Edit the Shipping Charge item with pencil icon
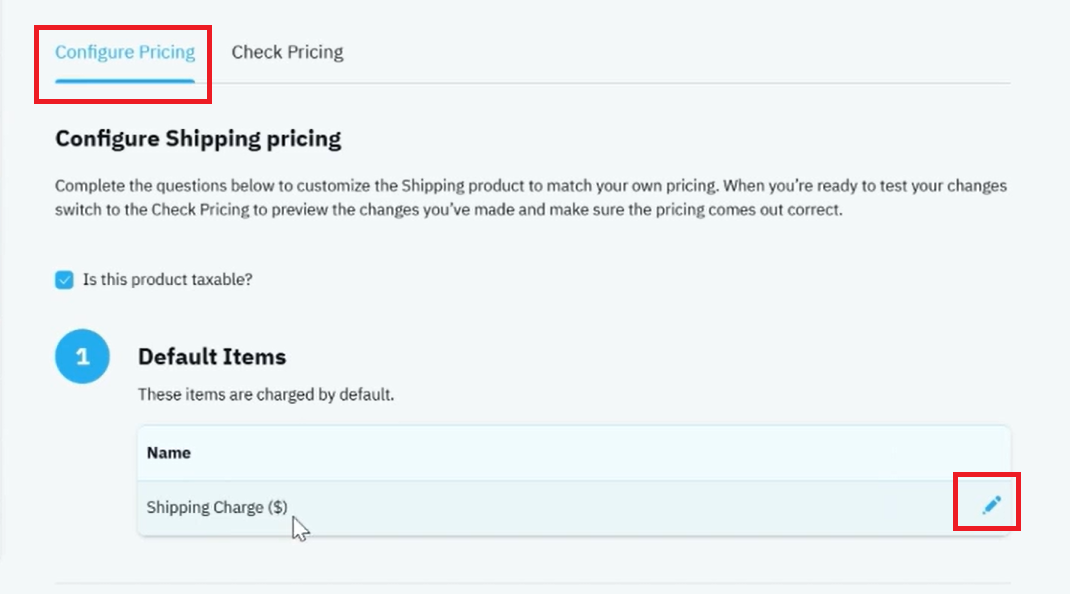The height and width of the screenshot is (594, 1070). (x=992, y=505)
